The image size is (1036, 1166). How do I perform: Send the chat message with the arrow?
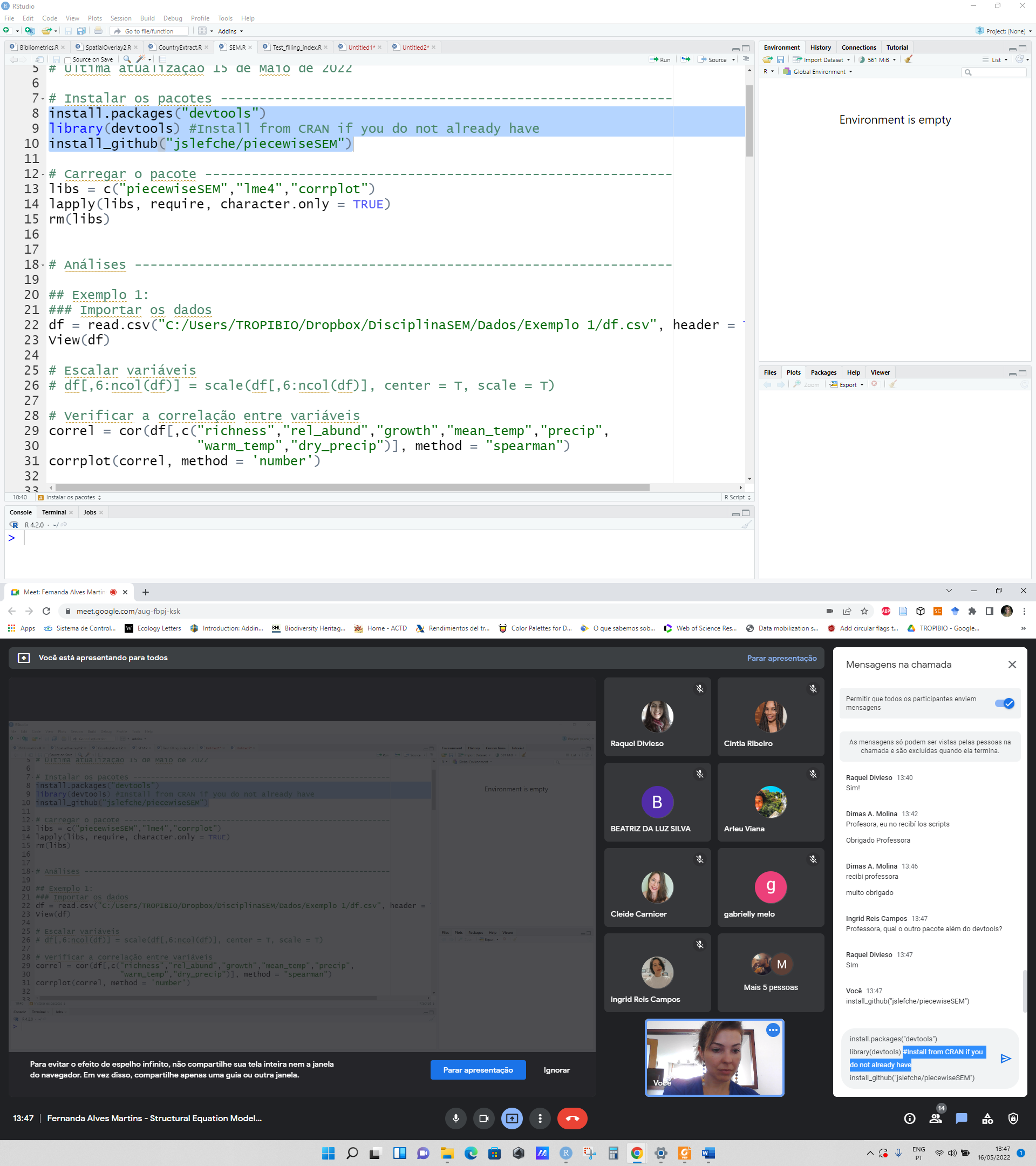click(x=1006, y=1059)
